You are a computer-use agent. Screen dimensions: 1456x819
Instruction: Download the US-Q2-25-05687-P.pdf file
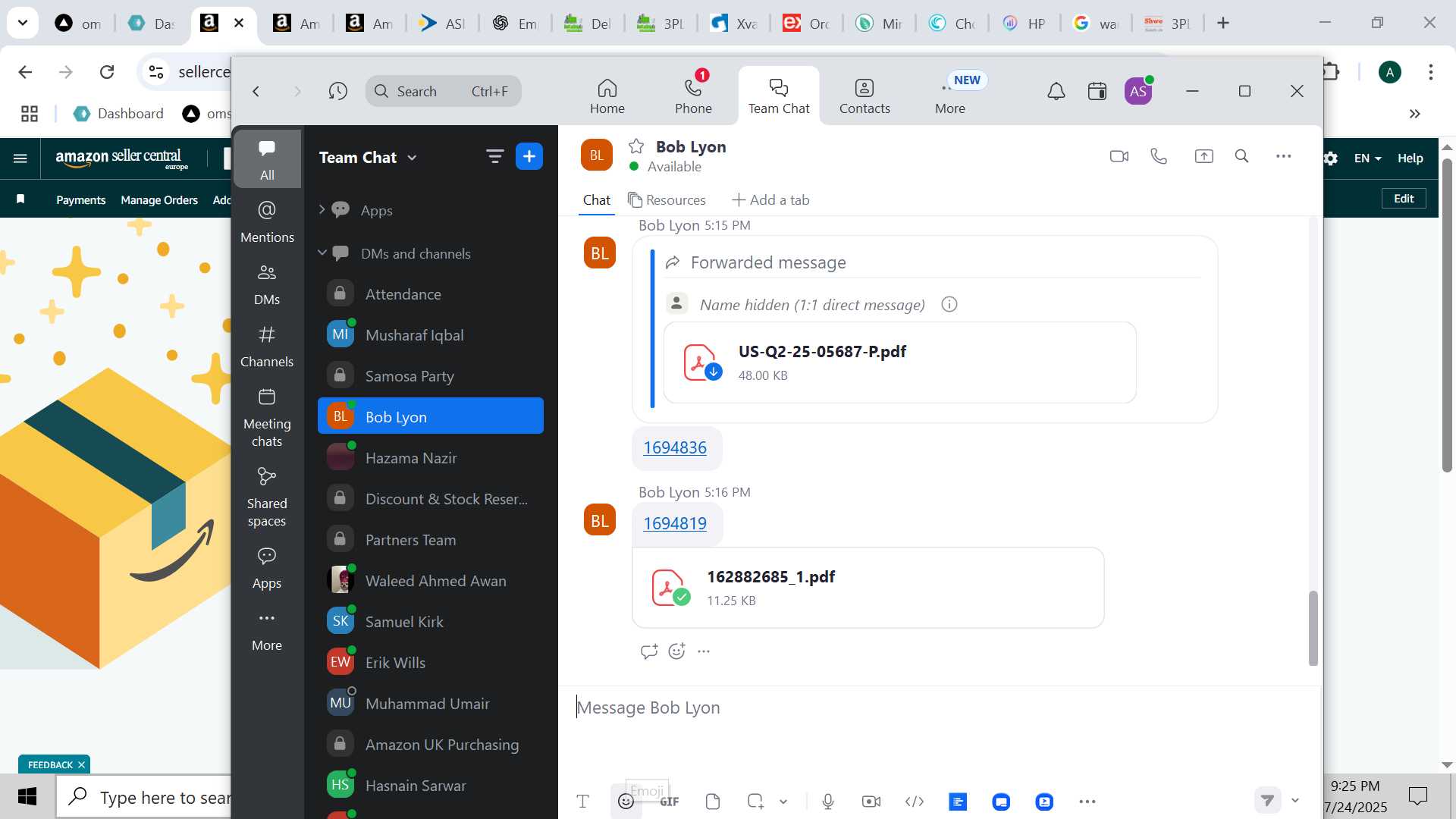[x=713, y=372]
